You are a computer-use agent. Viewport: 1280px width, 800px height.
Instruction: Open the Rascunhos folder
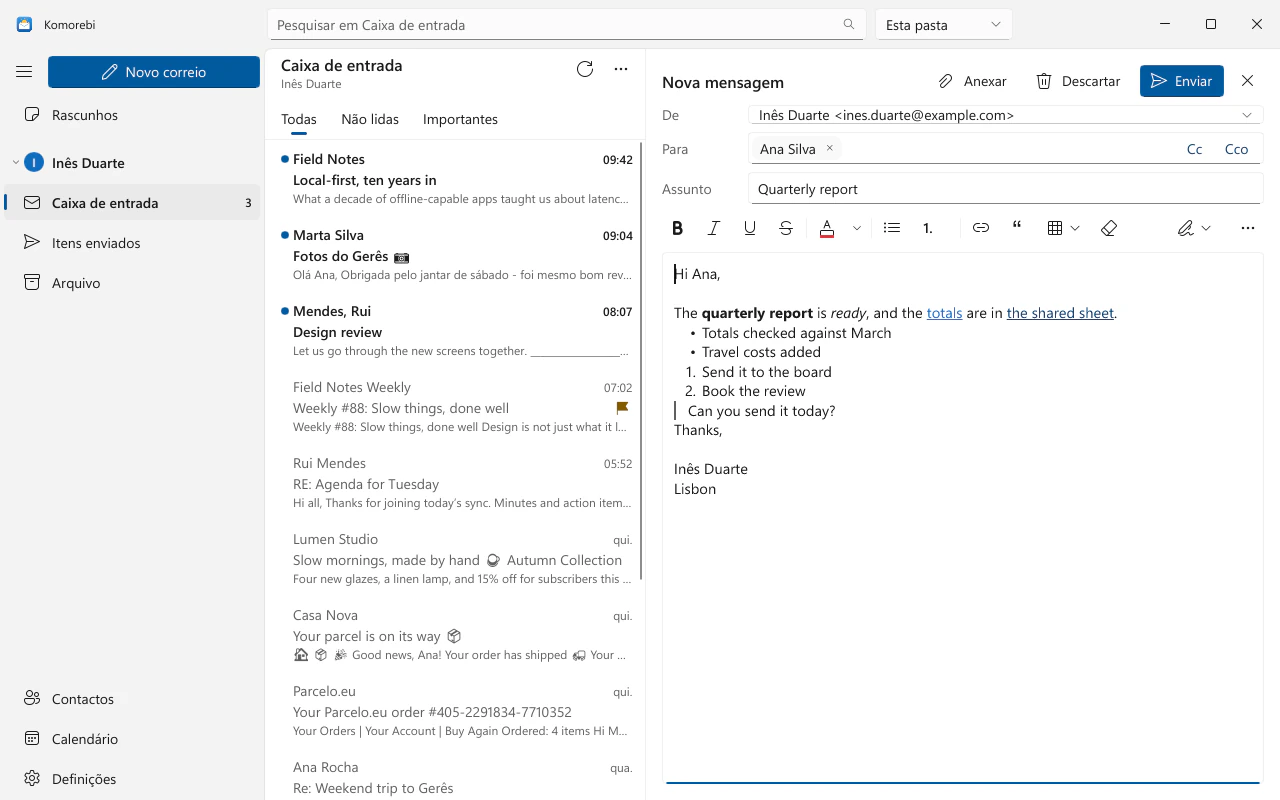point(132,115)
